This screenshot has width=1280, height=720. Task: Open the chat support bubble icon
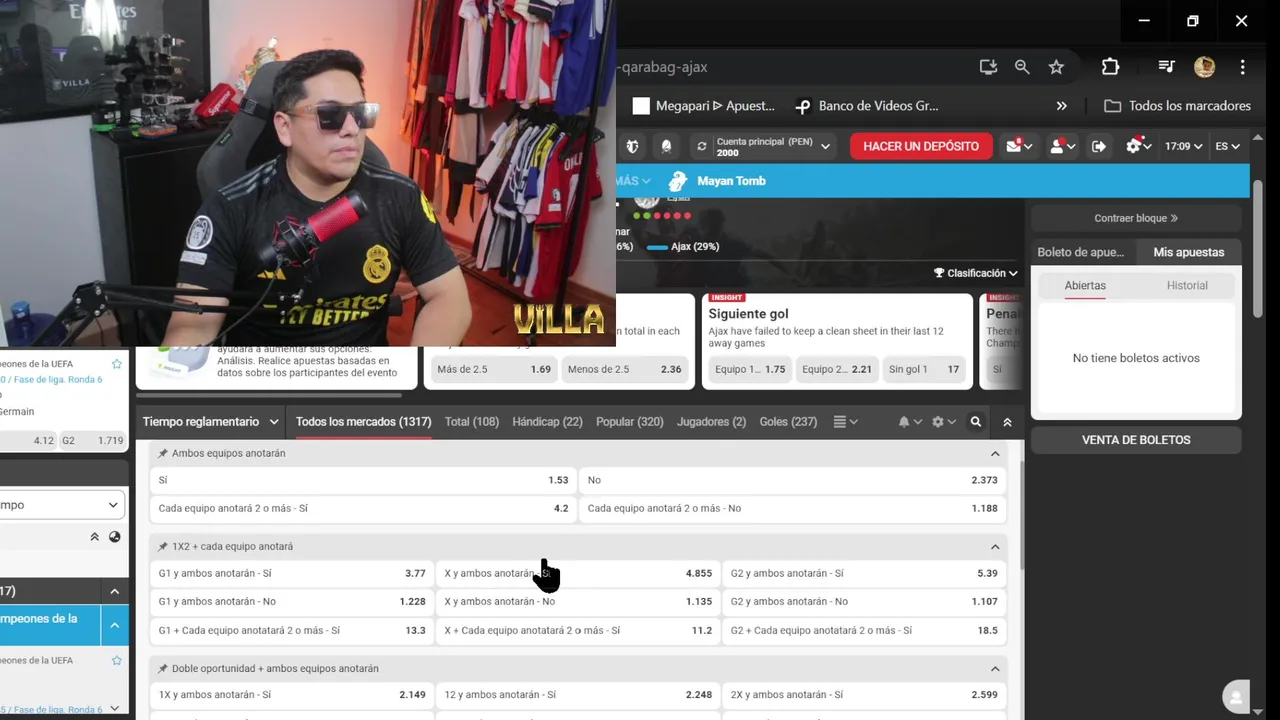(1237, 697)
